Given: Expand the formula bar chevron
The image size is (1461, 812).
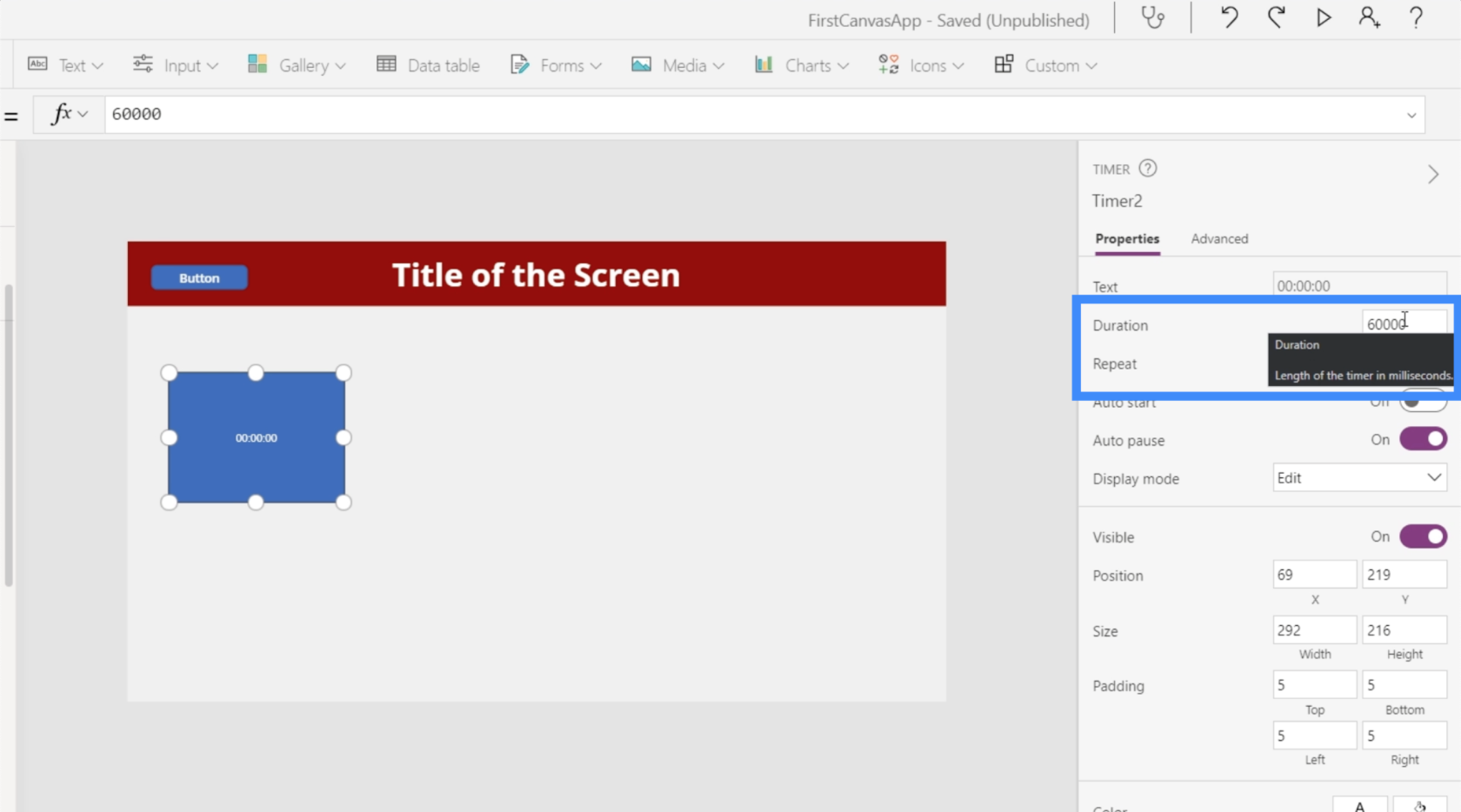Looking at the screenshot, I should click(x=1411, y=115).
